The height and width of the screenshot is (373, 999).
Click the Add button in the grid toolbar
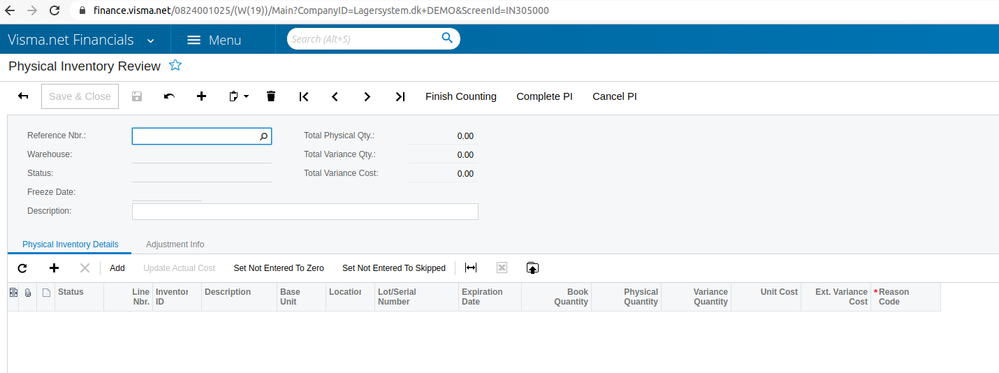117,268
